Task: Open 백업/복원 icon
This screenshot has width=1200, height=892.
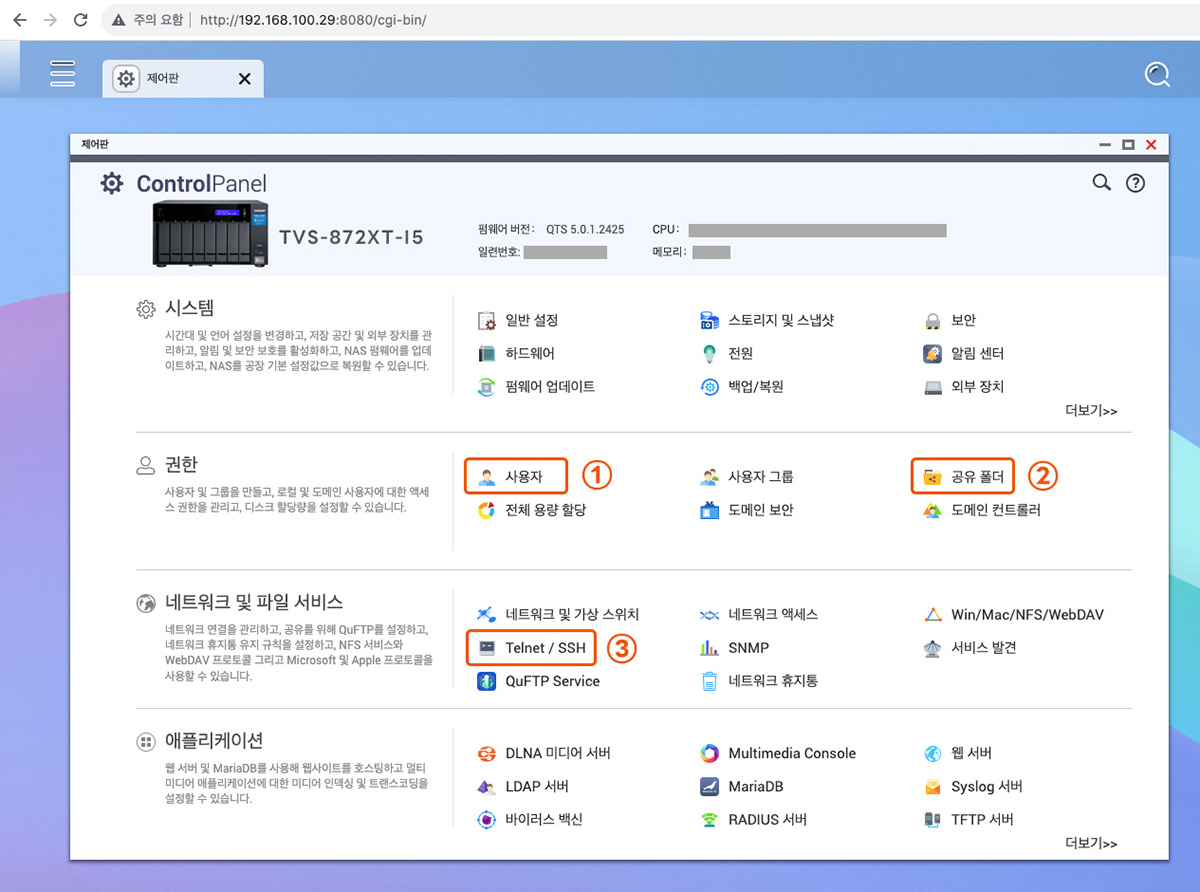Action: [x=710, y=387]
